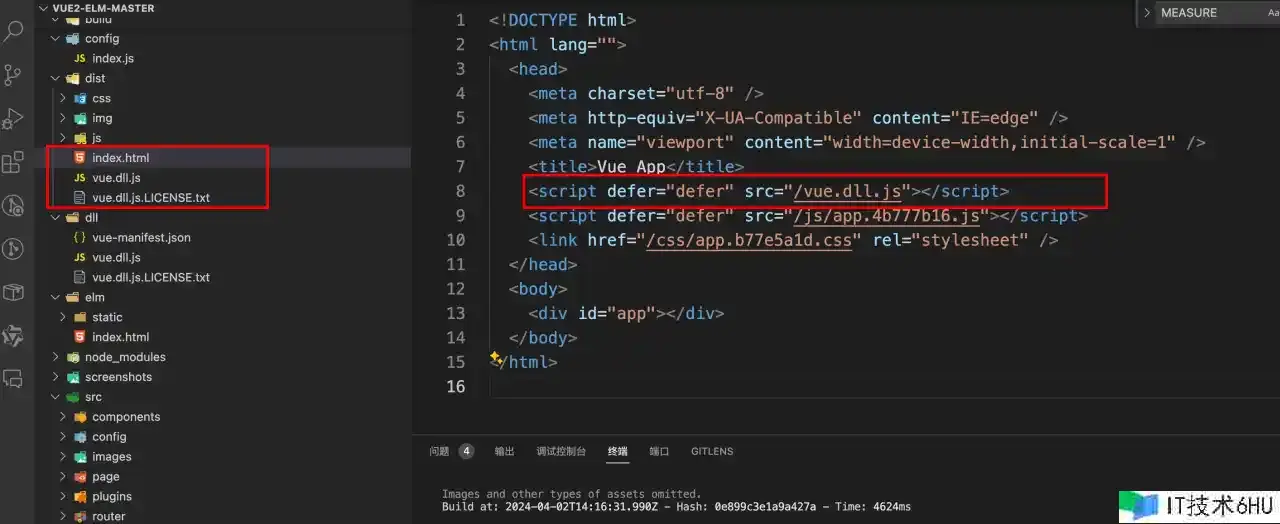Open index.html under the elm folder
This screenshot has height=524, width=1280.
point(120,337)
